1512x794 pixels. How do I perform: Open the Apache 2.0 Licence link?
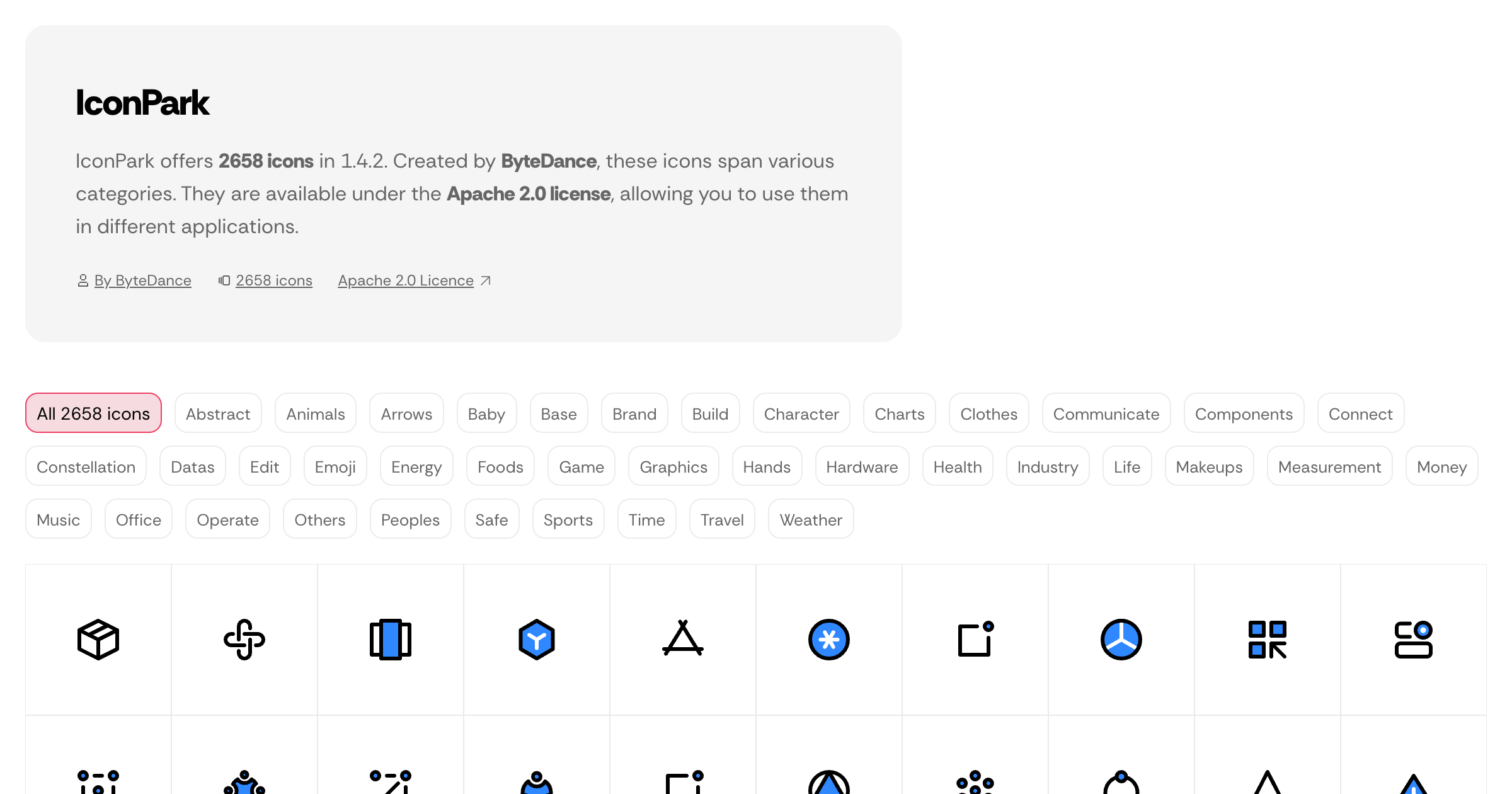(406, 280)
